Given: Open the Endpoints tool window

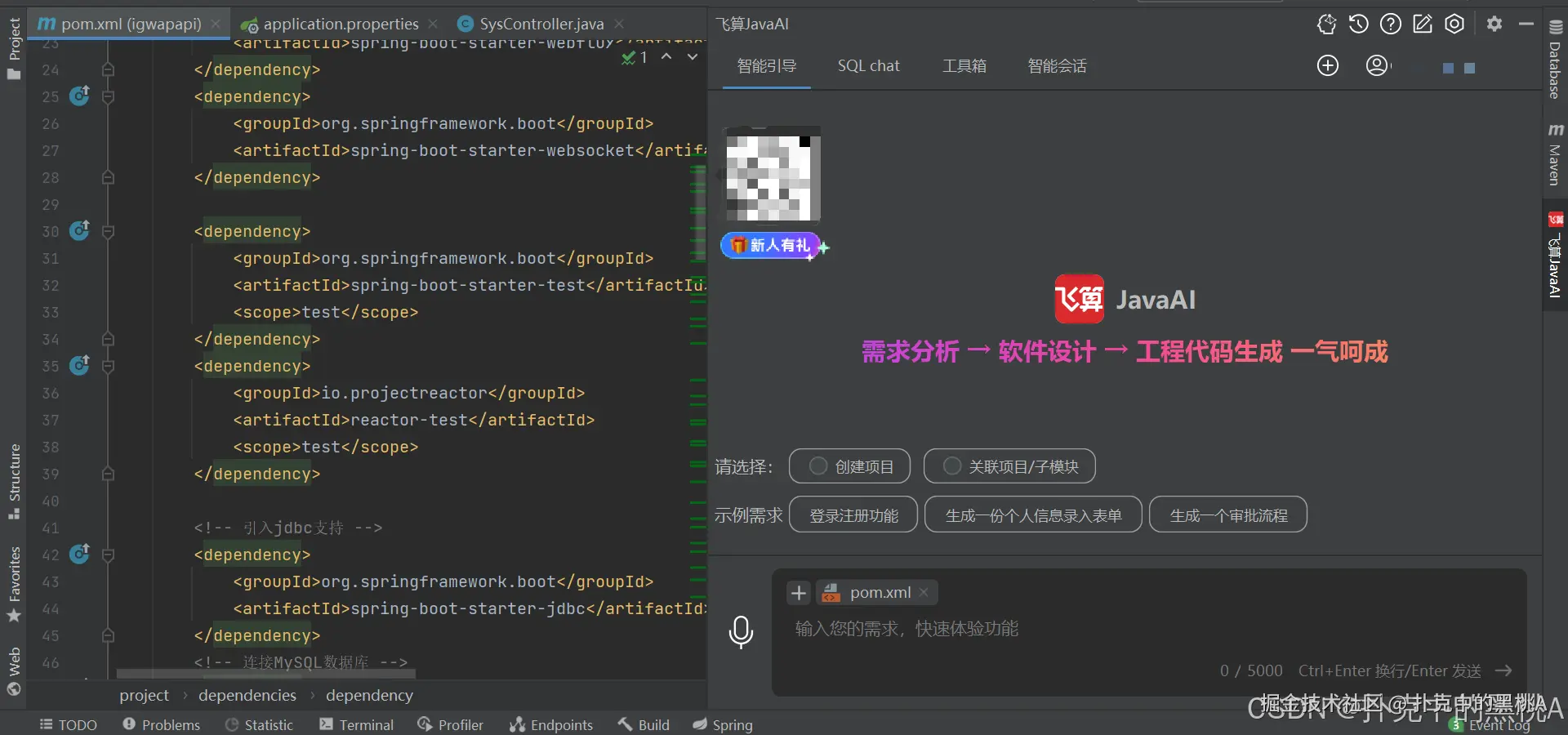Looking at the screenshot, I should [x=552, y=724].
